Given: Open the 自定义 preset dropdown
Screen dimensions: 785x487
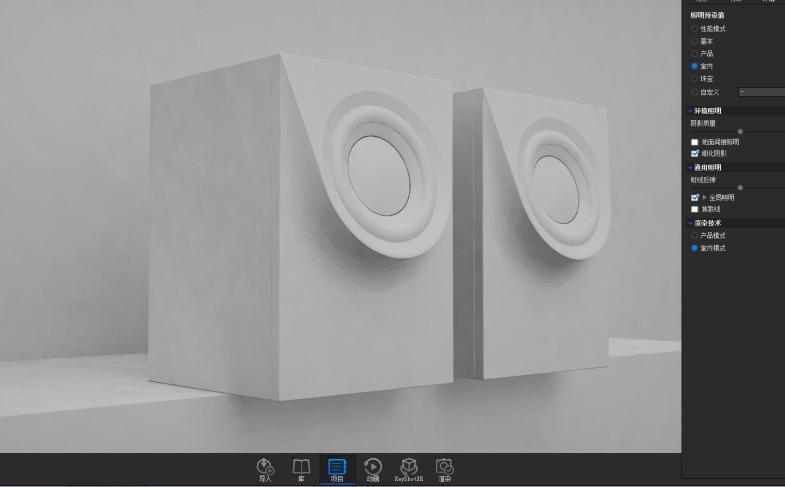Looking at the screenshot, I should pyautogui.click(x=762, y=91).
